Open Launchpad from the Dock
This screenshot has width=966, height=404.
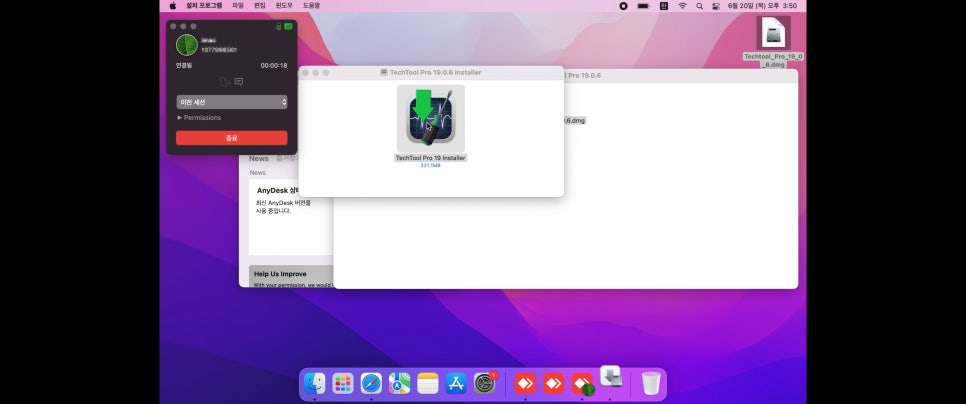pos(343,383)
